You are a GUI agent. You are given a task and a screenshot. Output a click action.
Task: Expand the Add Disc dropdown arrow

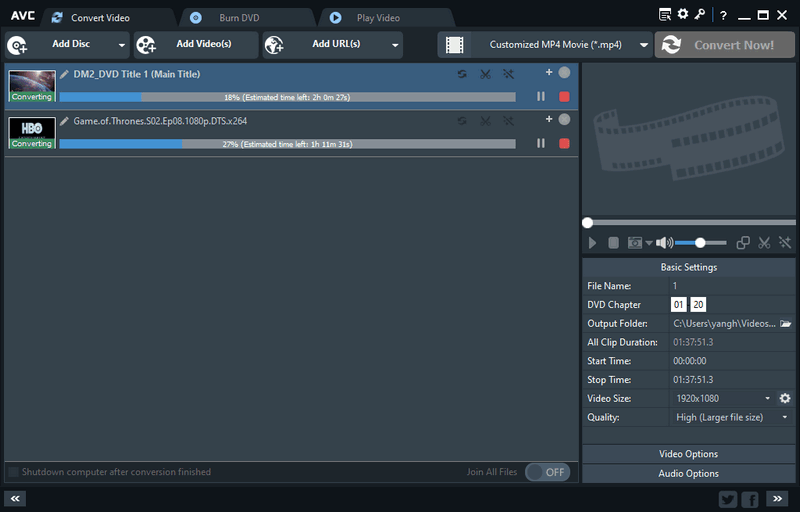[x=122, y=45]
